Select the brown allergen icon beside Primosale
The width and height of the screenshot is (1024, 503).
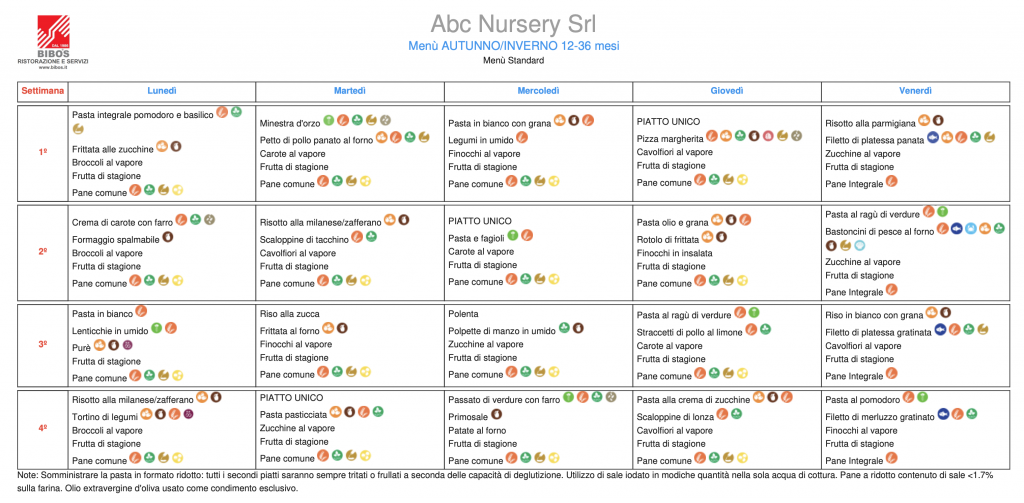point(497,414)
